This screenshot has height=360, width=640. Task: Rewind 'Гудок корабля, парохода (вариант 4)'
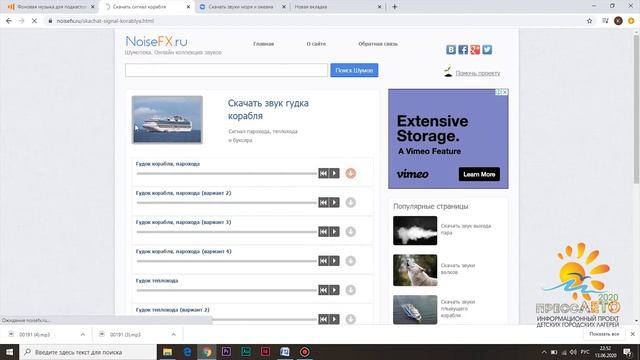323,261
